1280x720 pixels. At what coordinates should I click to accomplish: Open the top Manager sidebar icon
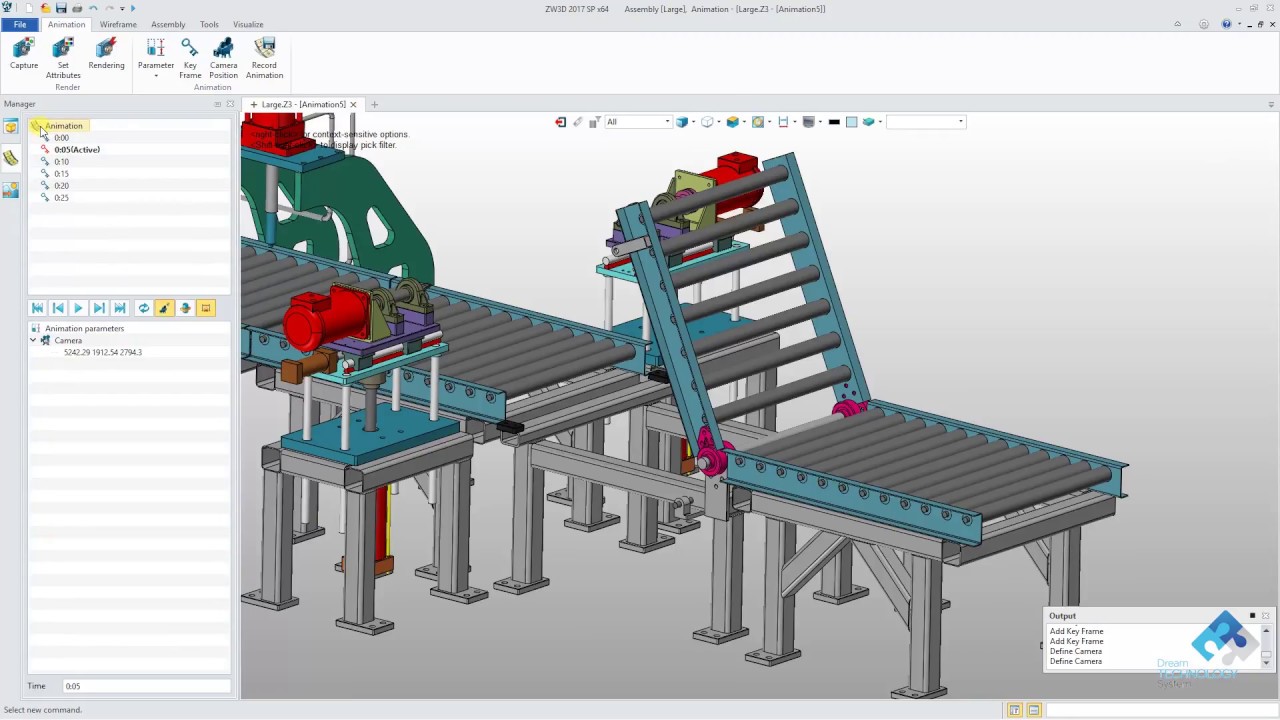coord(11,126)
